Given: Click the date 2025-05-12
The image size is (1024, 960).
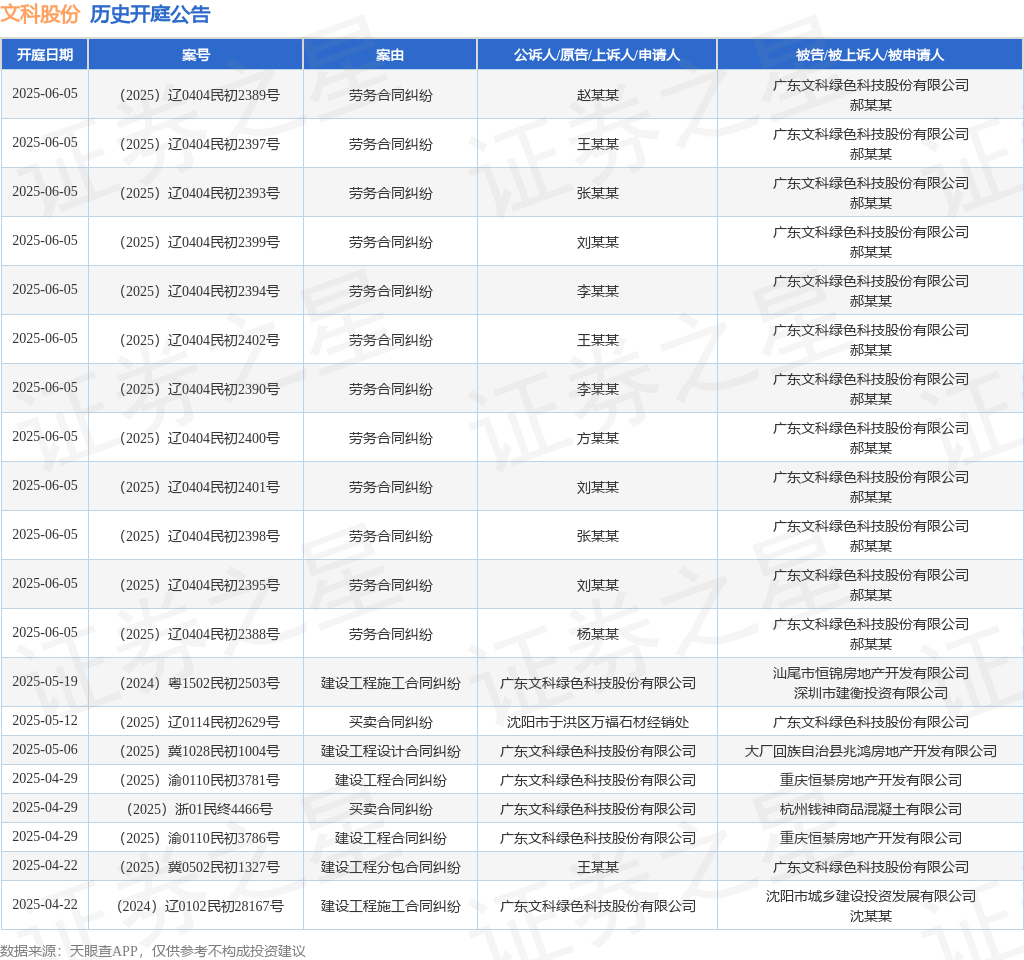Looking at the screenshot, I should [x=44, y=720].
